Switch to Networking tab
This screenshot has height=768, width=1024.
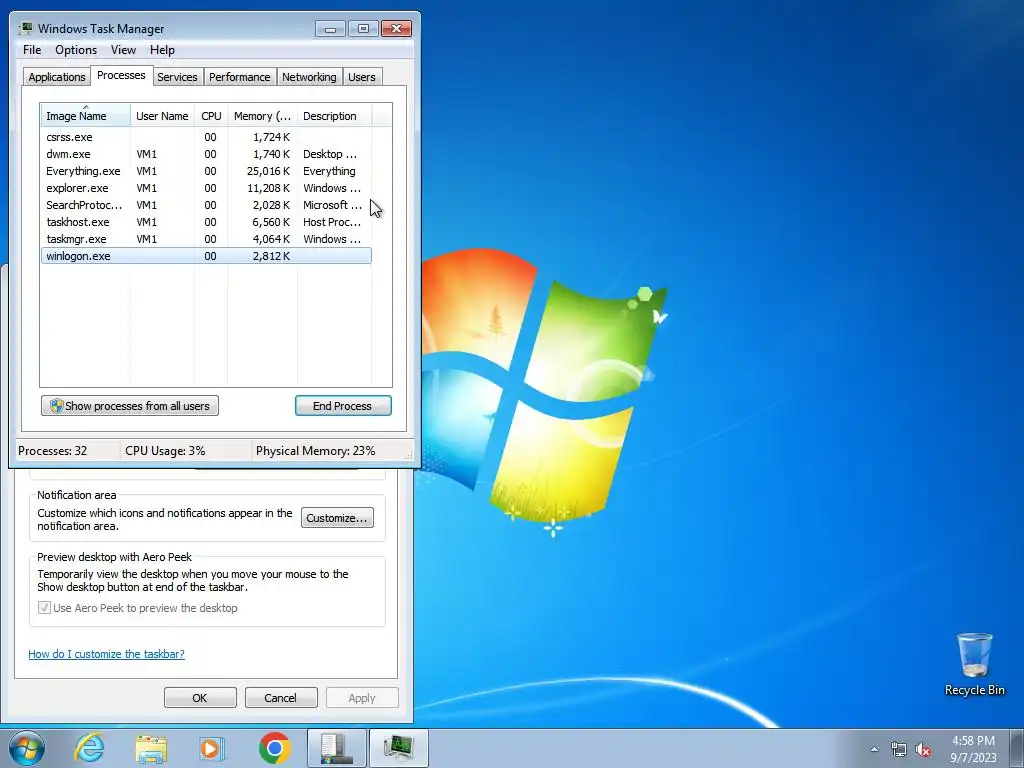point(309,77)
